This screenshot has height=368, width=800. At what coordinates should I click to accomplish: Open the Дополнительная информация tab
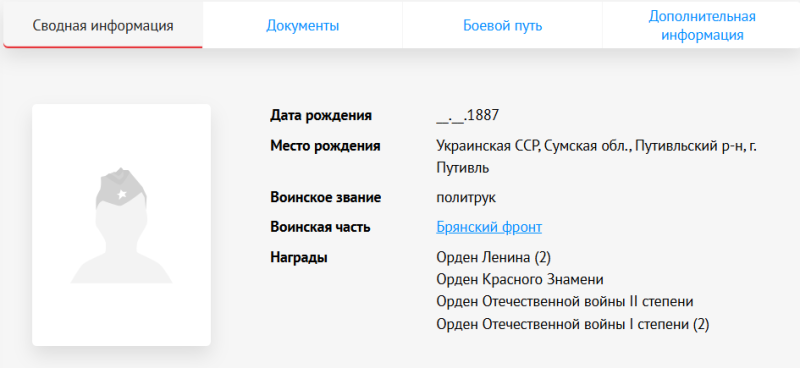[702, 25]
